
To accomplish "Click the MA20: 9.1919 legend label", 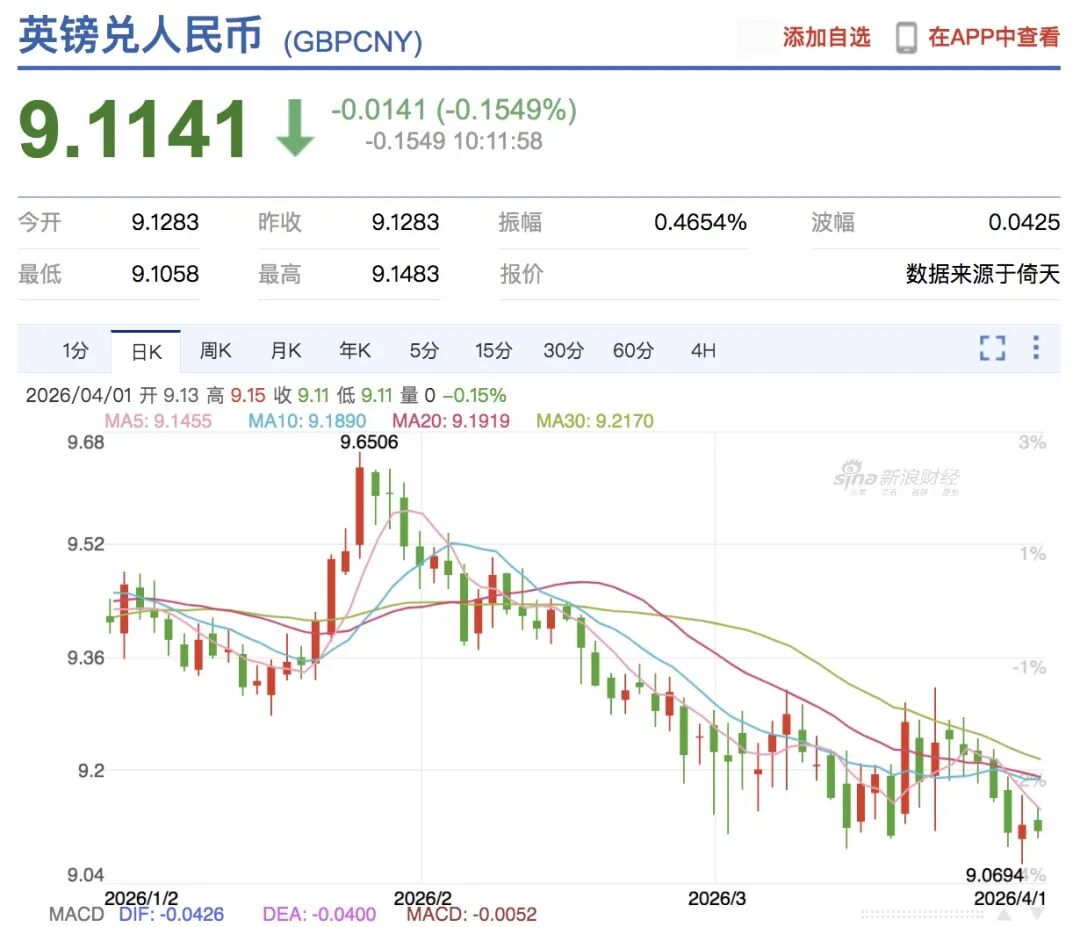I will 450,421.
